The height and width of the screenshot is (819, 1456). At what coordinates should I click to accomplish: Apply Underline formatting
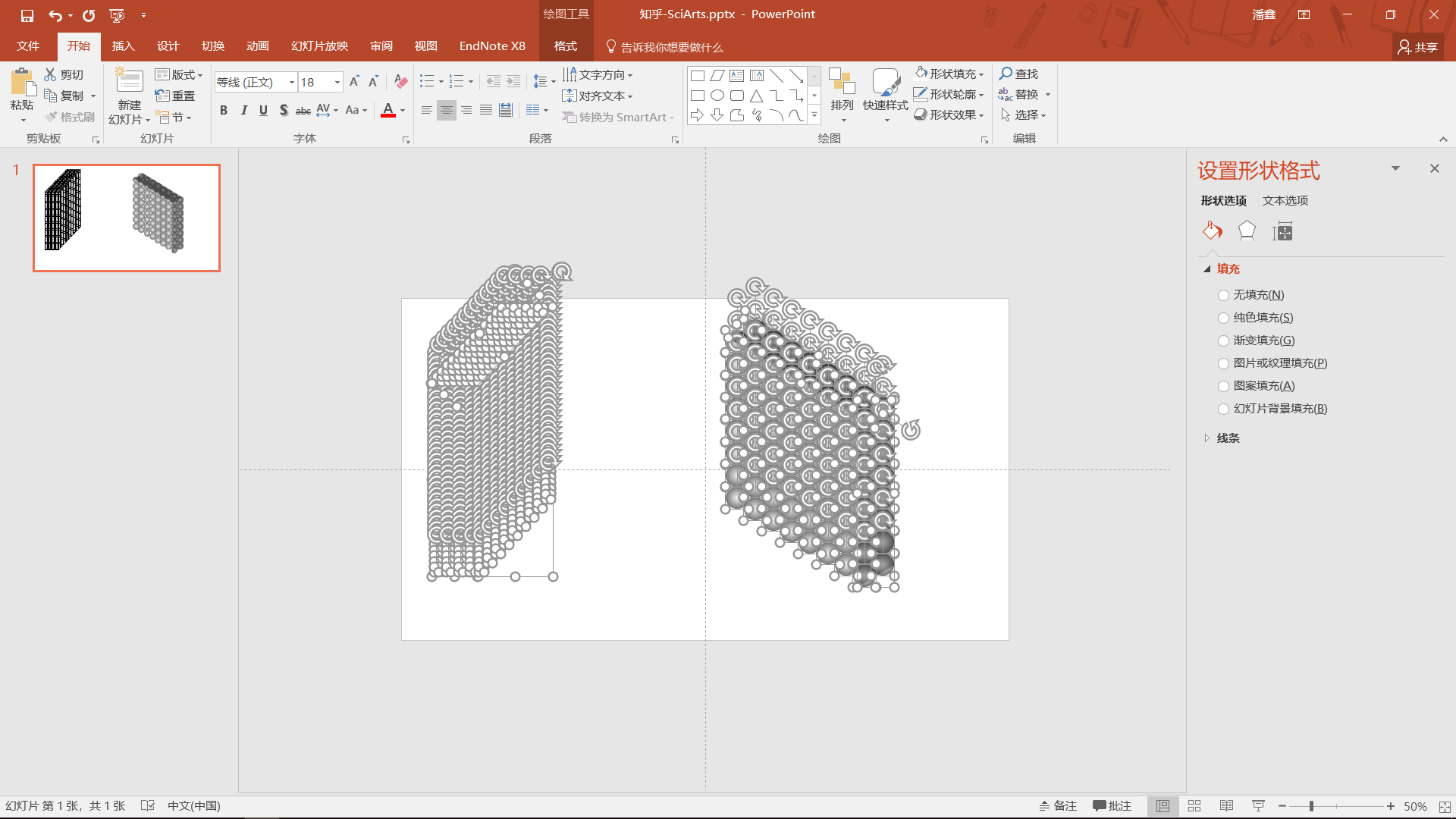[263, 111]
